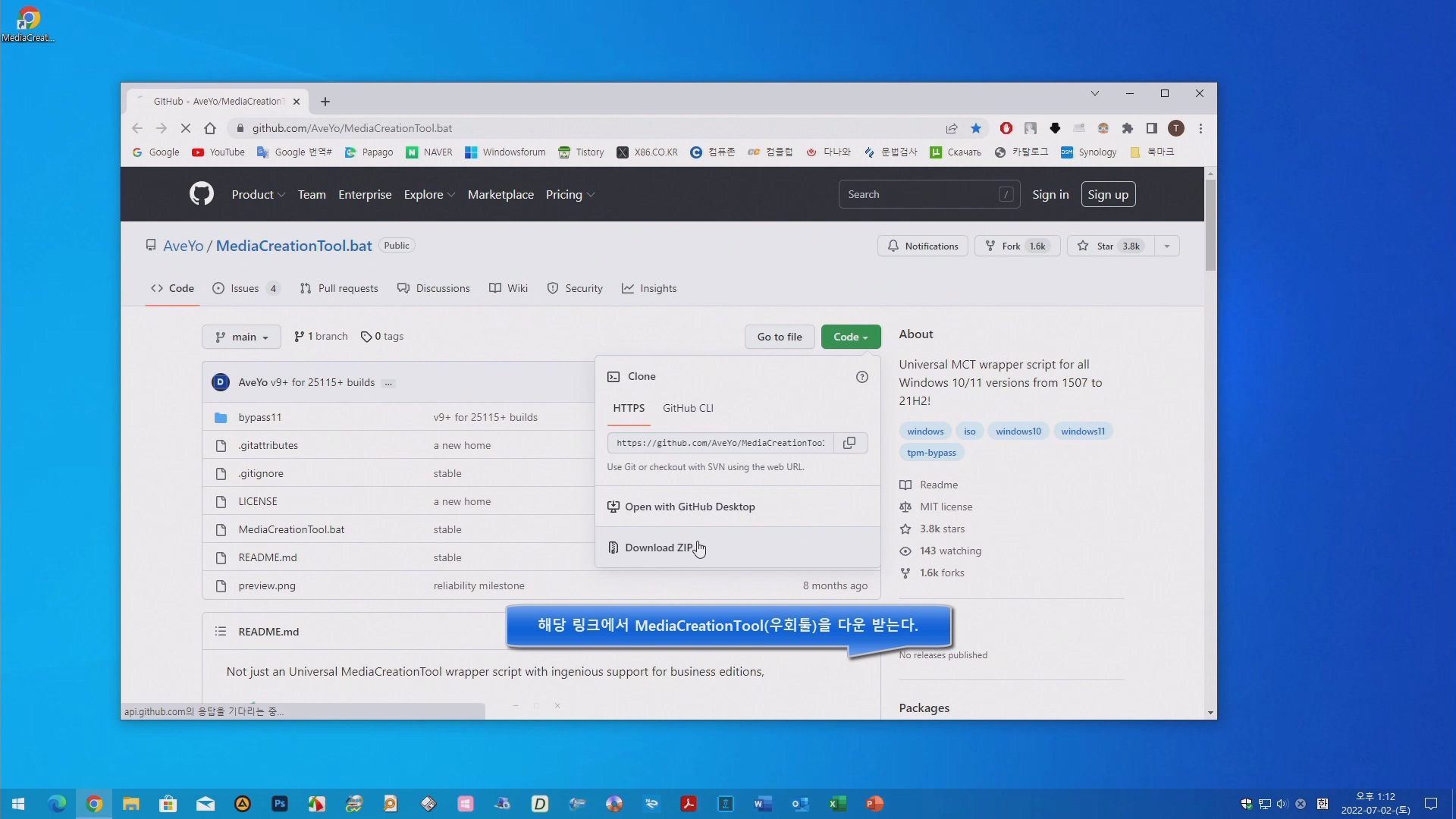
Task: Open File Explorer from taskbar
Action: pos(131,804)
